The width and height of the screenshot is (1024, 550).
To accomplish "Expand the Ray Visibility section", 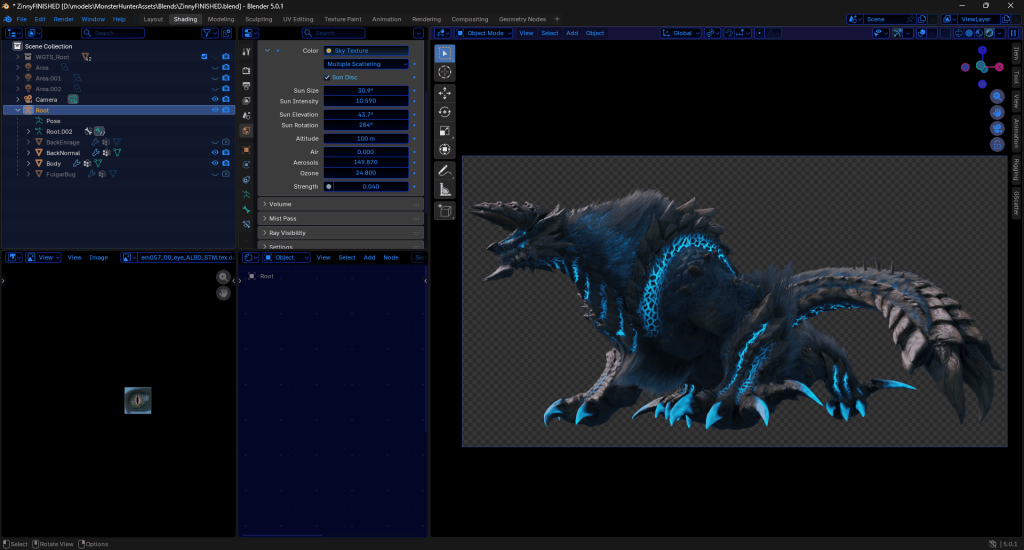I will pyautogui.click(x=341, y=233).
